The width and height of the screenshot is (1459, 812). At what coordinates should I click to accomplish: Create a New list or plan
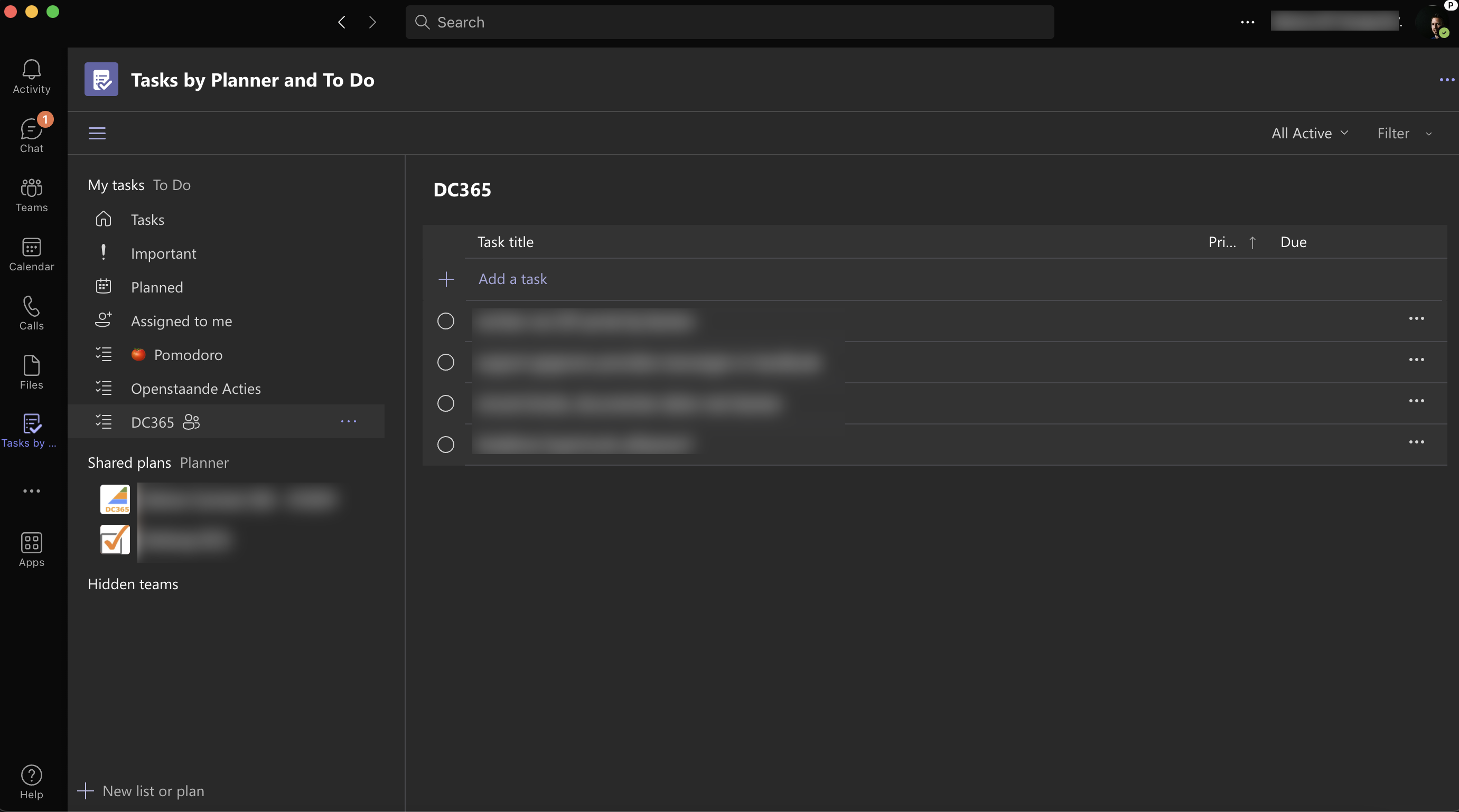click(154, 791)
